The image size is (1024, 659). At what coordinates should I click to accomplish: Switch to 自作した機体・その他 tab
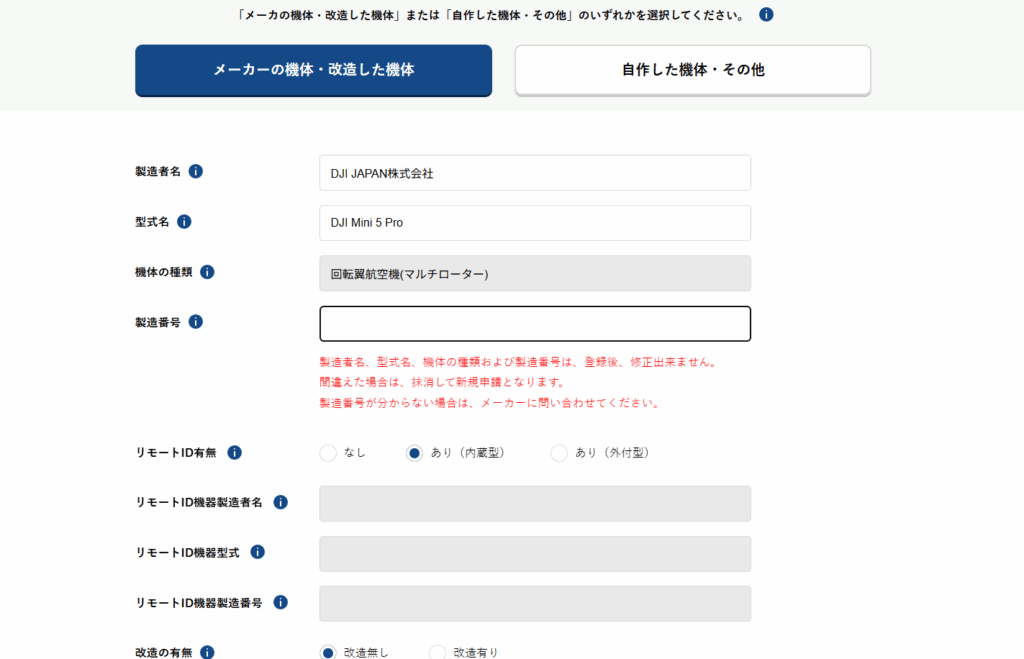[692, 70]
